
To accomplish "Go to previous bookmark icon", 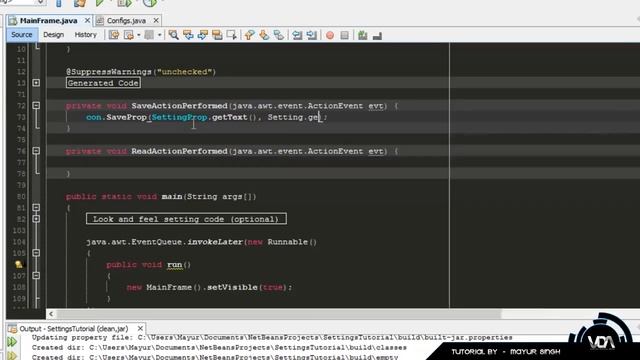I will click(x=249, y=35).
